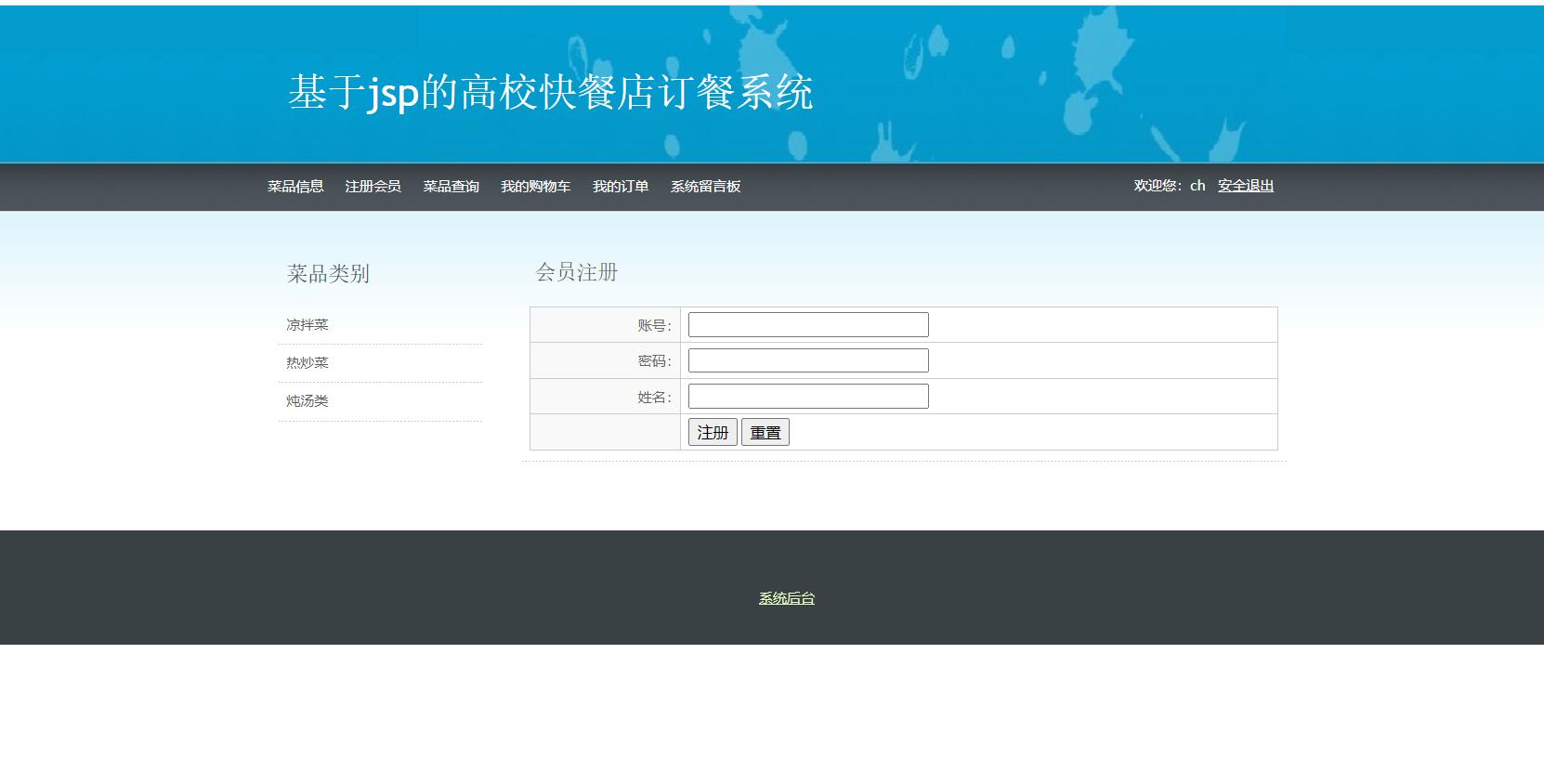Image resolution: width=1544 pixels, height=784 pixels.
Task: Click the 重置 button
Action: click(765, 432)
